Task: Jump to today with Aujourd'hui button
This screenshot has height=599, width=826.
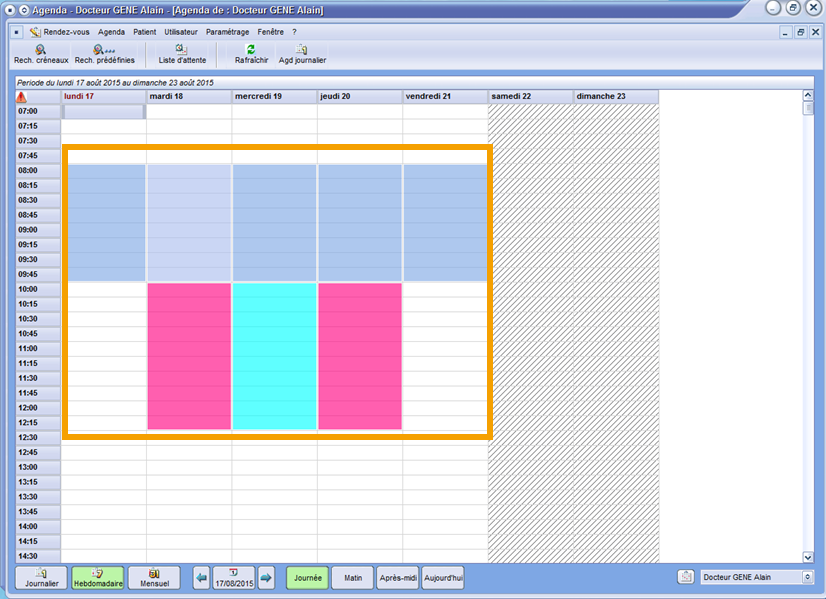Action: tap(443, 578)
